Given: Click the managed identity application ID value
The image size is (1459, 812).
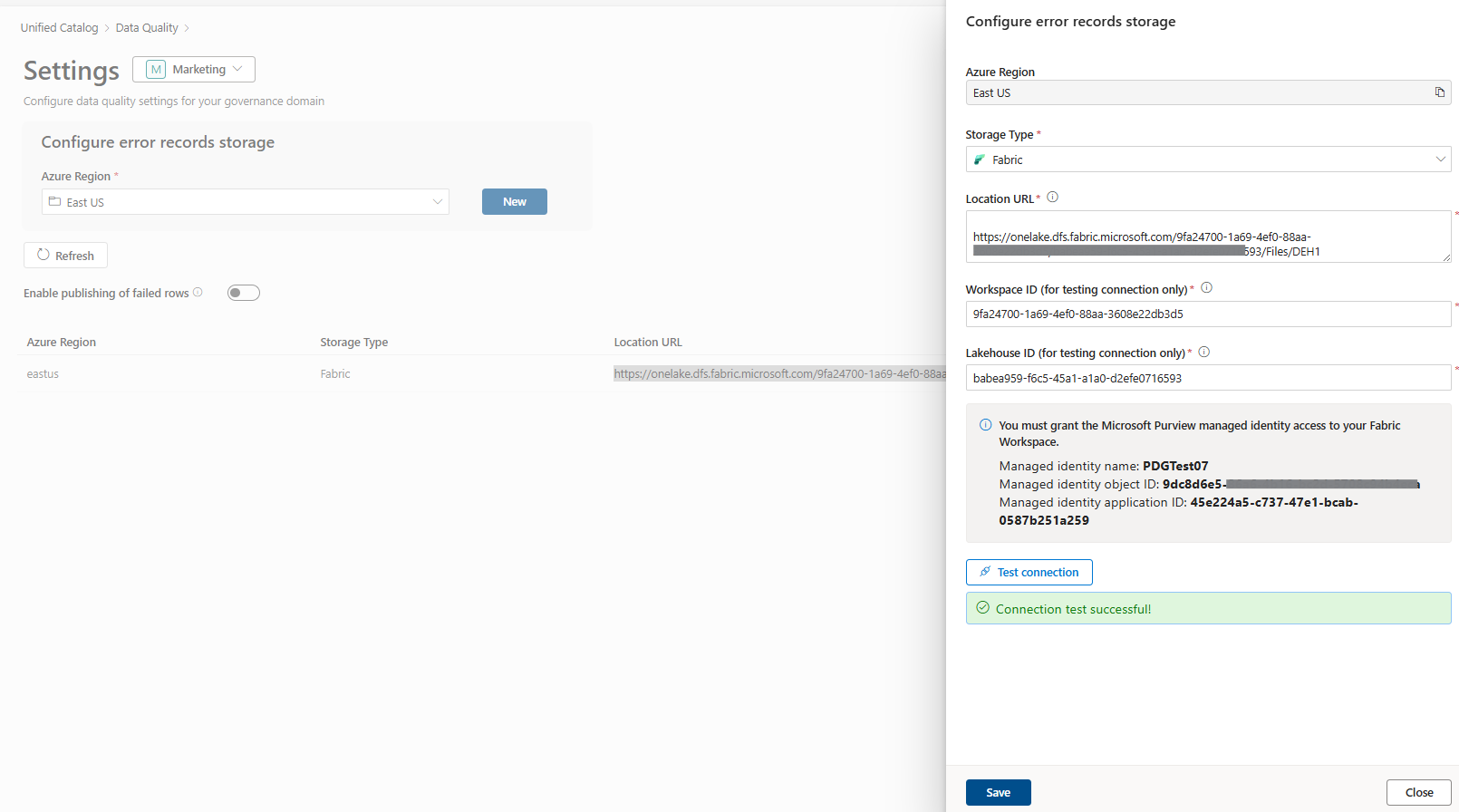Looking at the screenshot, I should tap(1179, 511).
